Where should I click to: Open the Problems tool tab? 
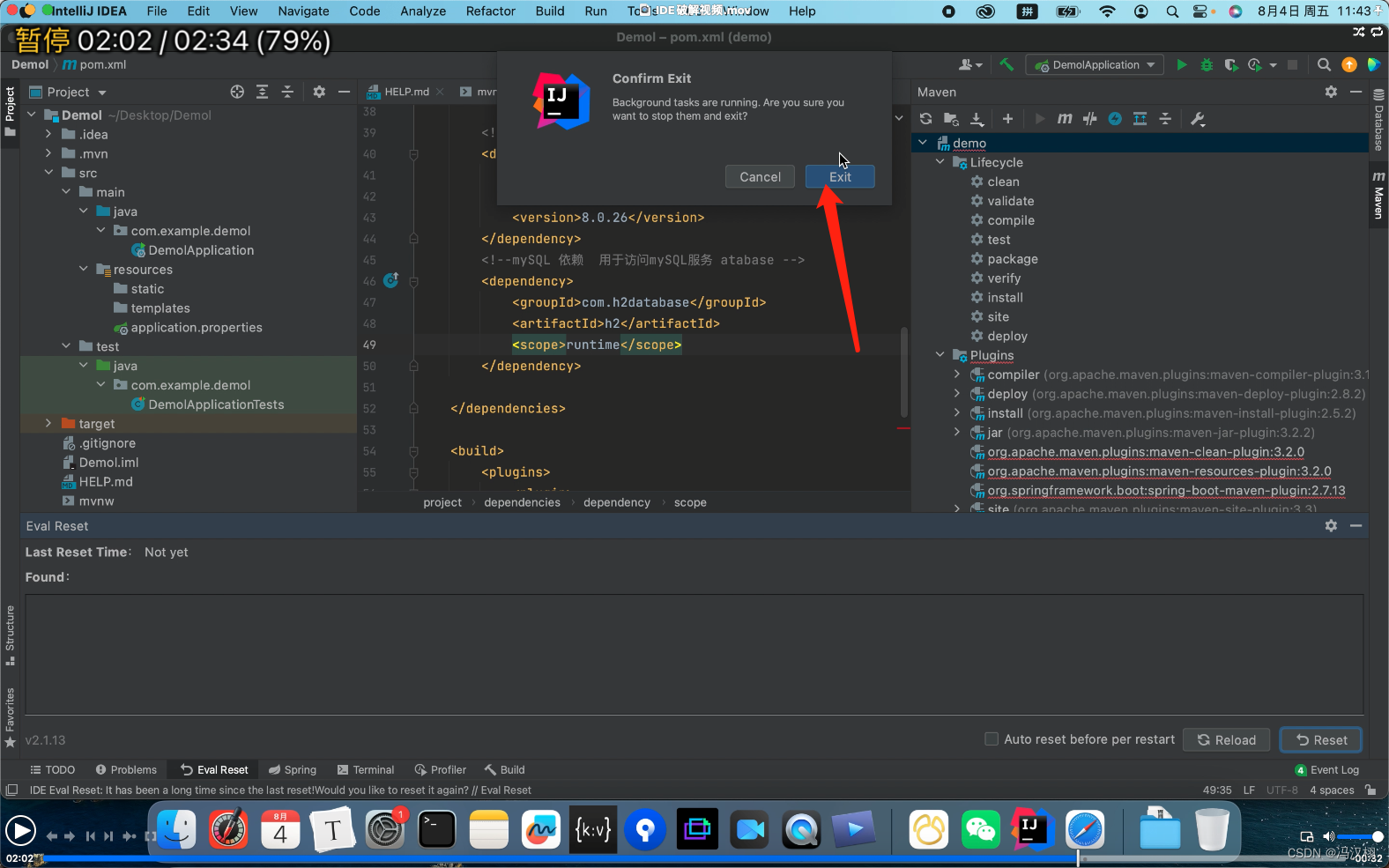coord(126,769)
